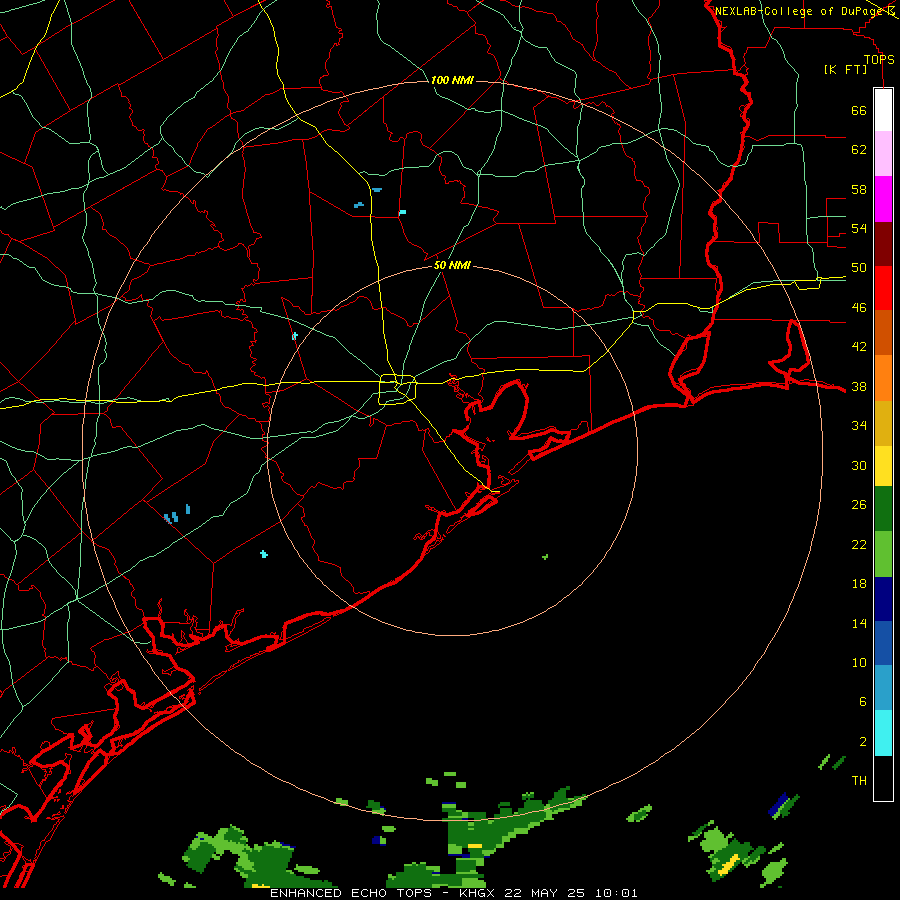900x900 pixels.
Task: Click the magenta legend swatch
Action: tap(883, 199)
